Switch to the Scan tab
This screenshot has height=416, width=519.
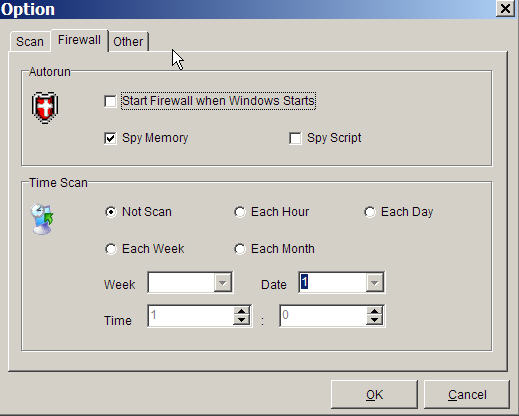(30, 42)
